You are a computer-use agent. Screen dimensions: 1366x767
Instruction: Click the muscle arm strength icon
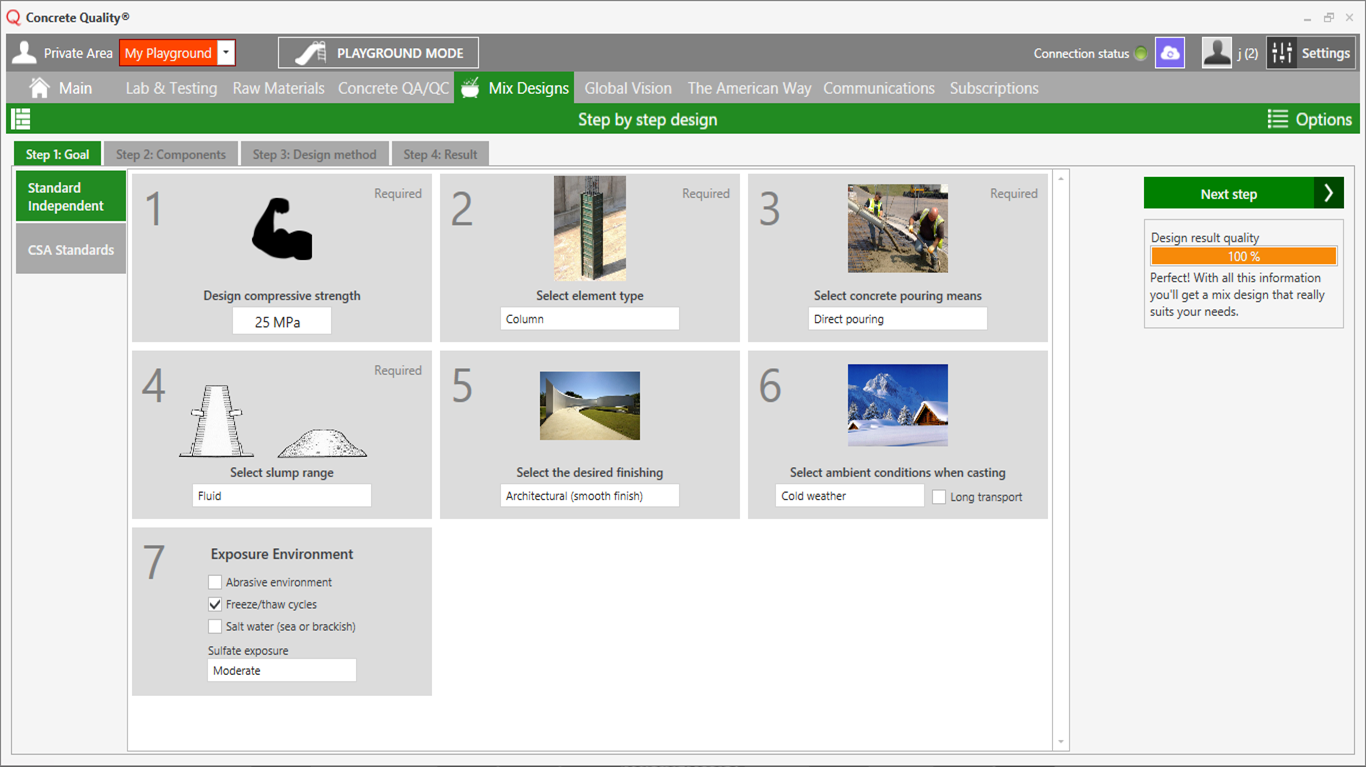point(282,229)
